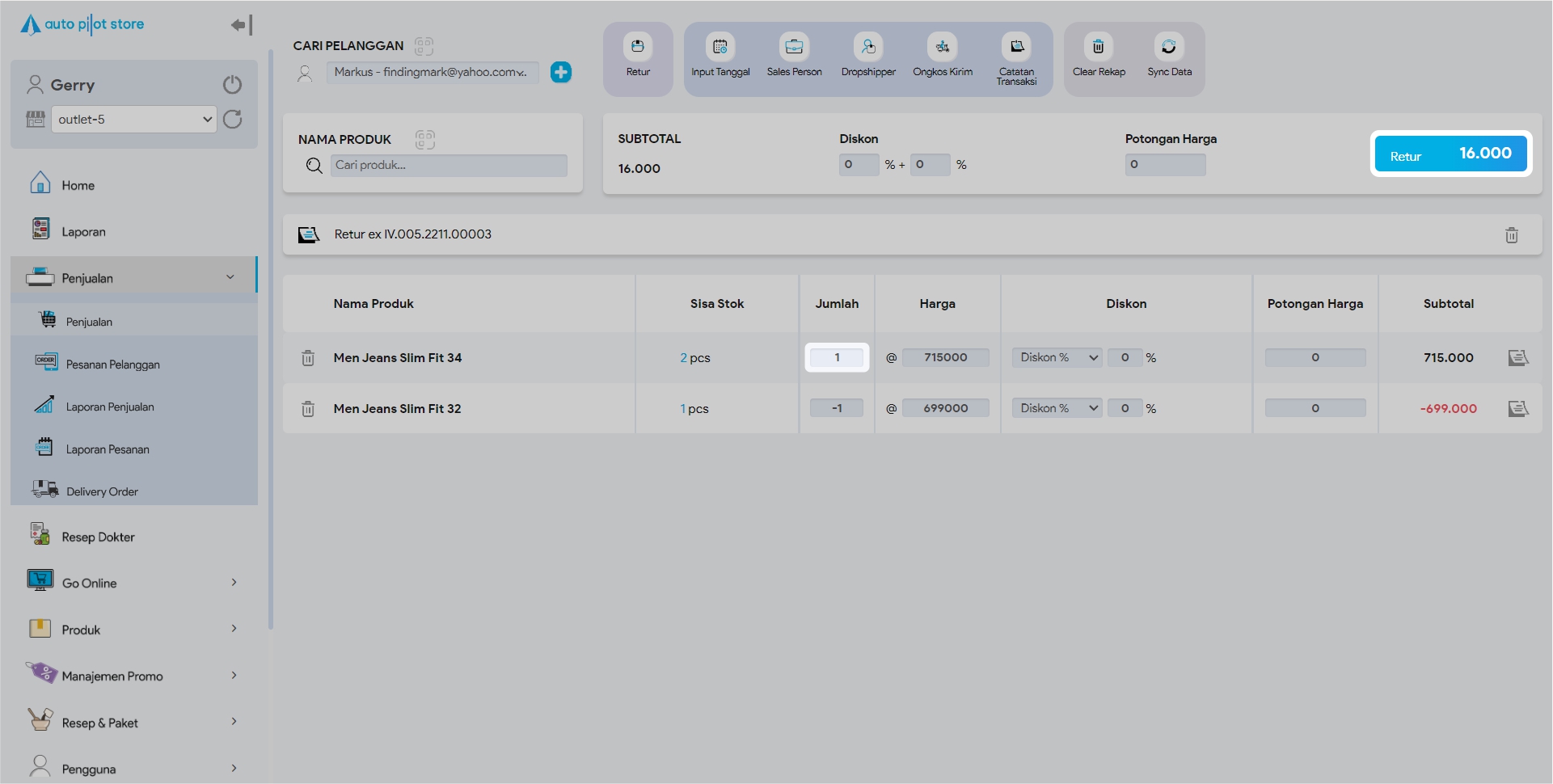Go to Delivery Order page
The height and width of the screenshot is (784, 1553).
coord(102,491)
